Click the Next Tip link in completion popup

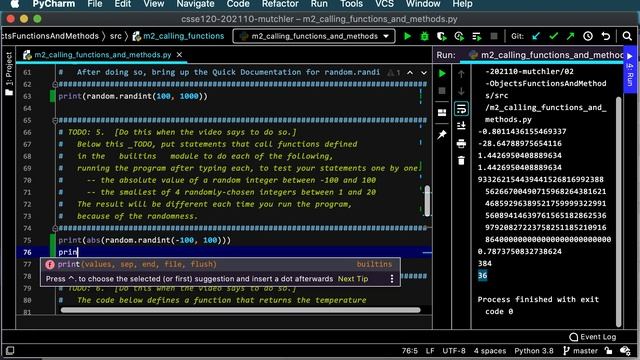[x=353, y=279]
